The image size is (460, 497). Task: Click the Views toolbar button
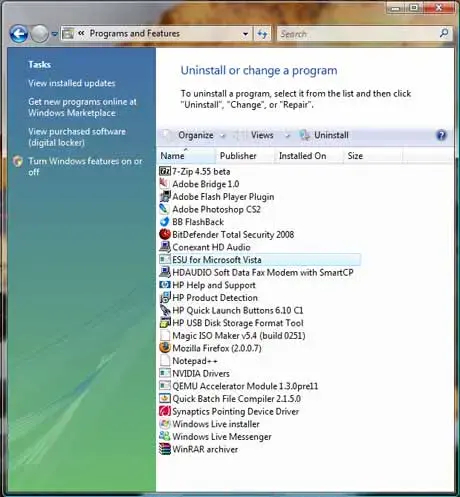pos(262,135)
